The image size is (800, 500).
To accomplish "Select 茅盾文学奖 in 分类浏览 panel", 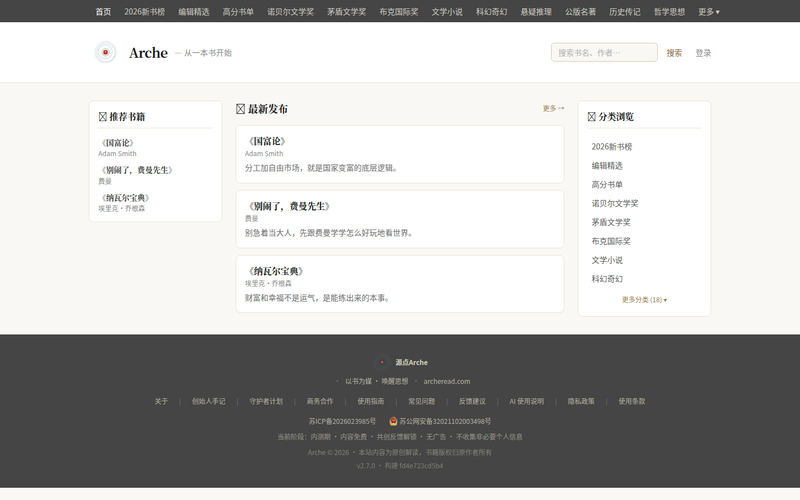I will [x=611, y=222].
